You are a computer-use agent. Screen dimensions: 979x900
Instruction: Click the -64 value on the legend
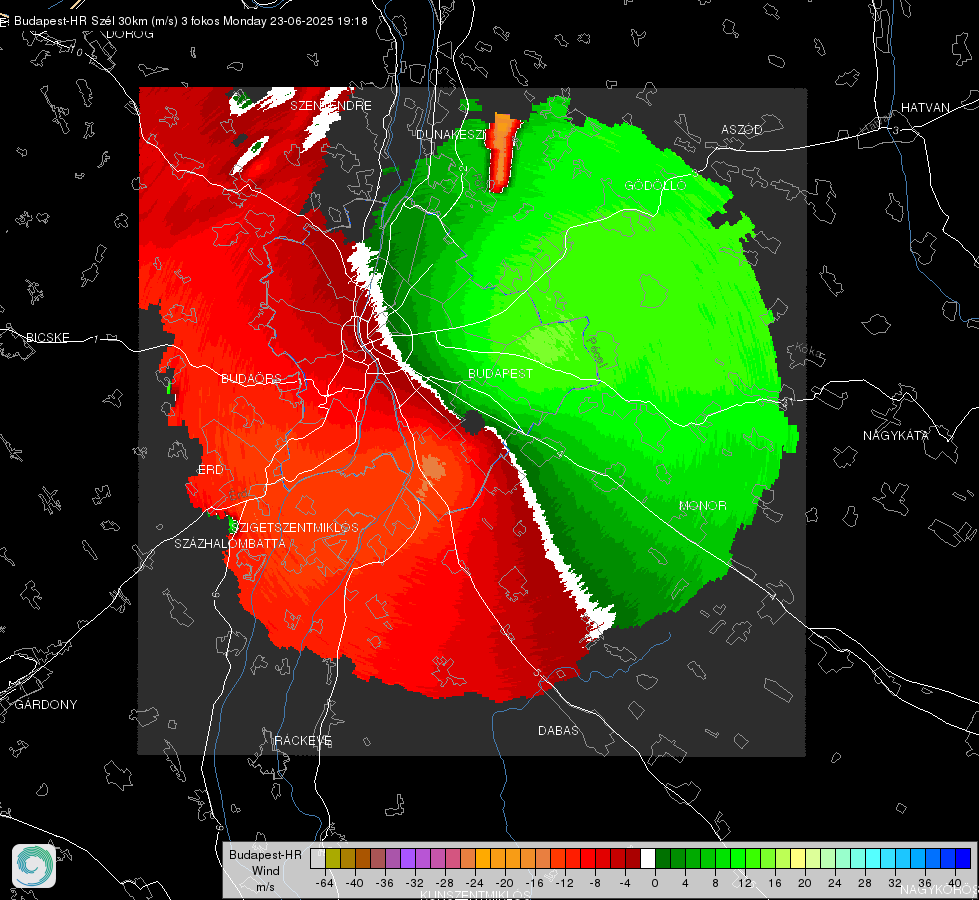(x=325, y=883)
